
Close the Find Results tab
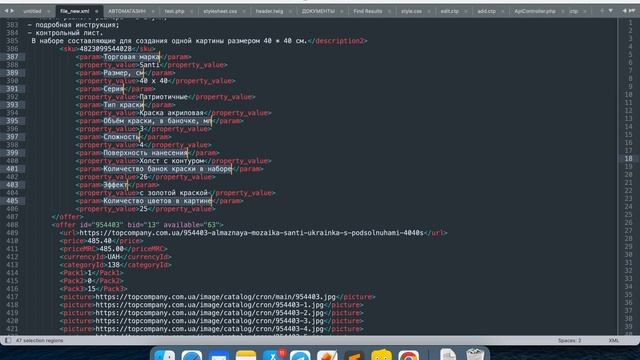pyautogui.click(x=389, y=11)
